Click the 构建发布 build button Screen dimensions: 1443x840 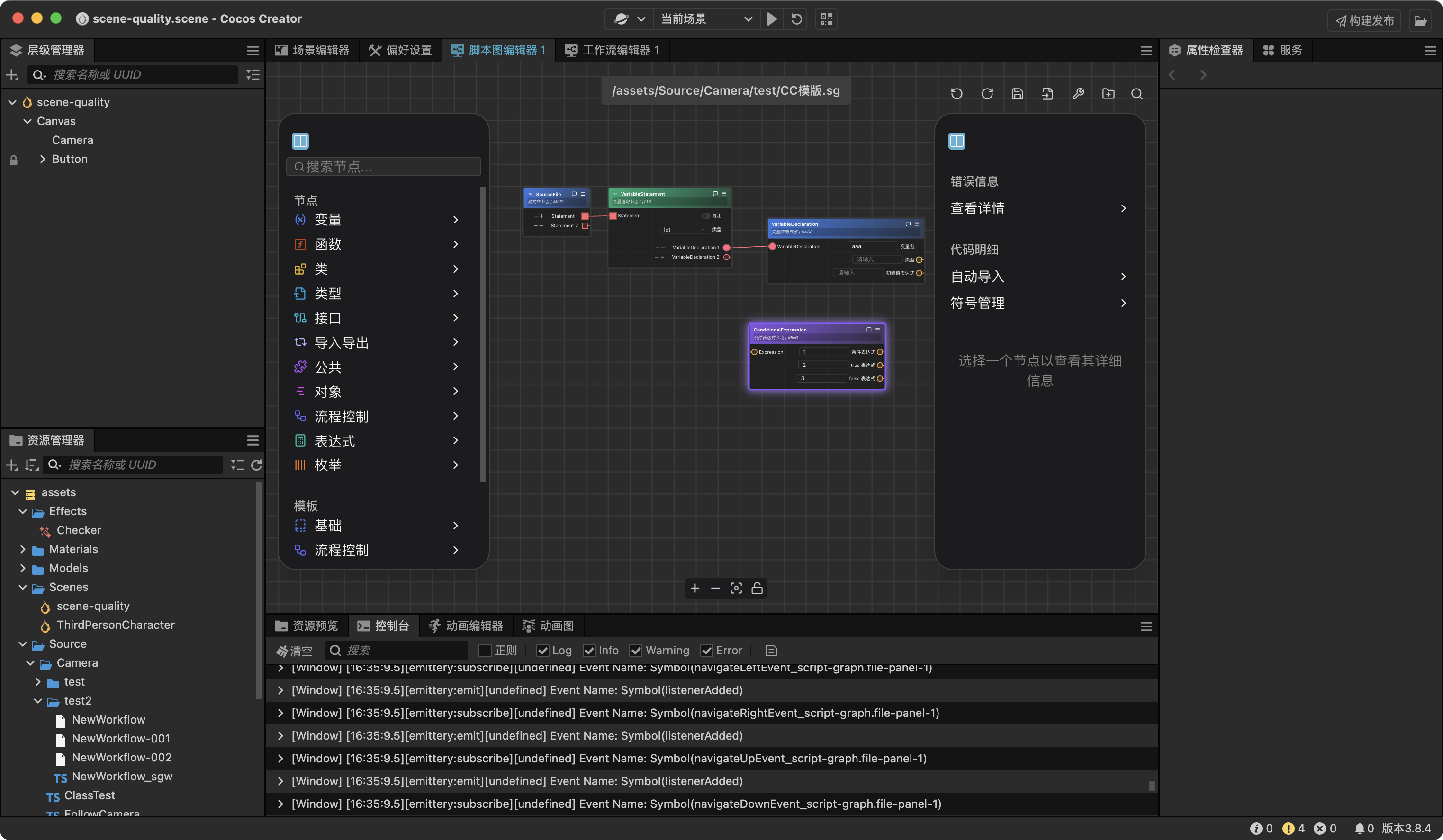(1364, 21)
